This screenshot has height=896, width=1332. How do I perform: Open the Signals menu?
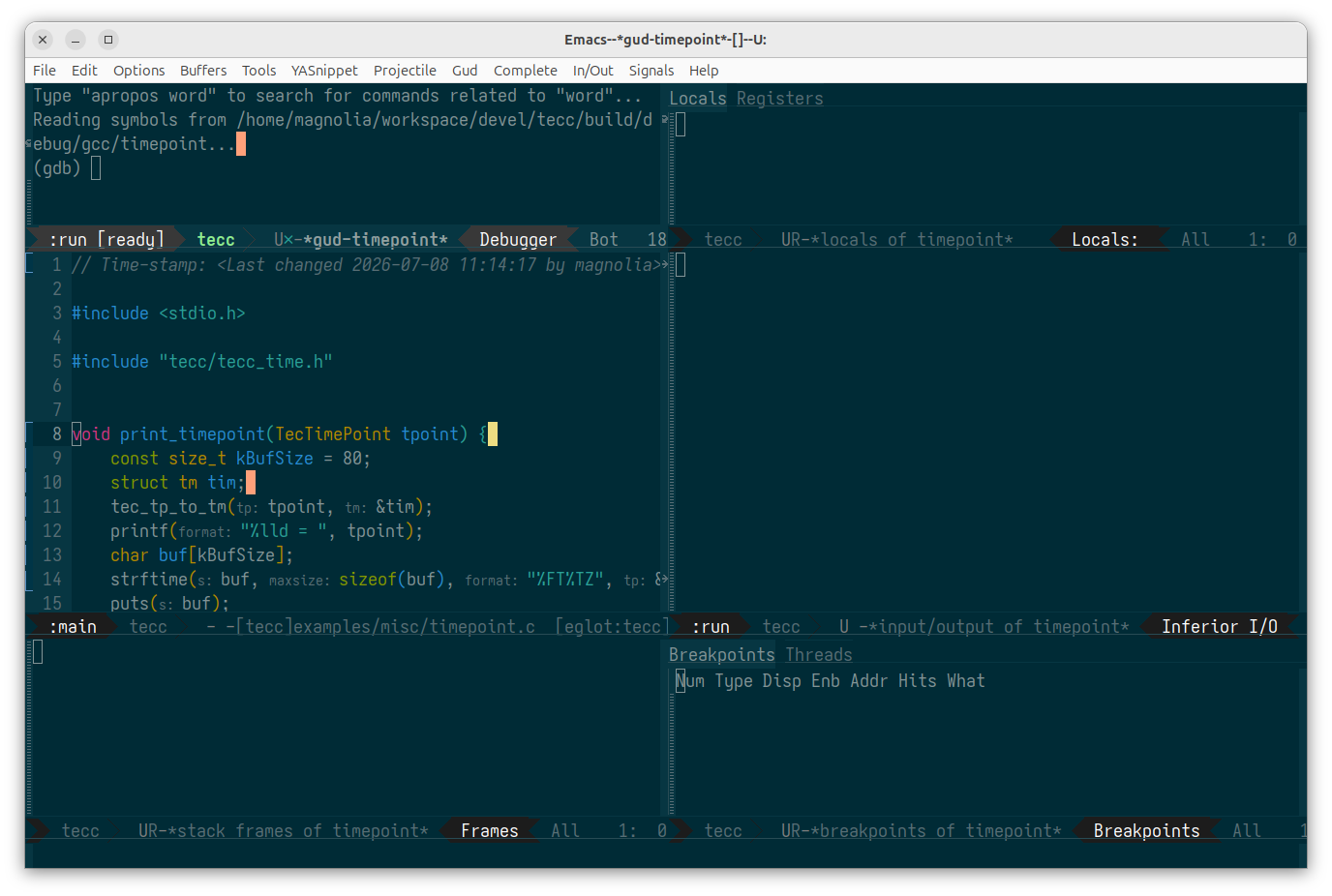651,71
